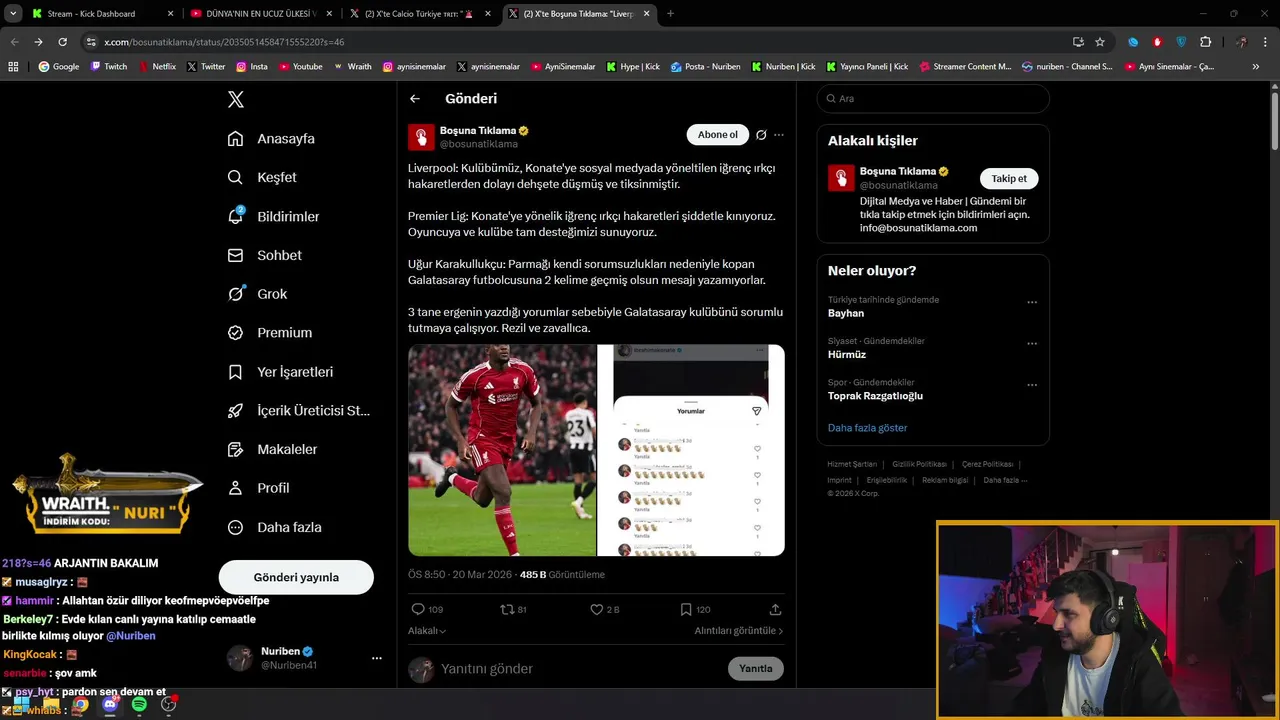Open Alıntıları görüntüle link
Screen dimensions: 1280x720
(739, 631)
